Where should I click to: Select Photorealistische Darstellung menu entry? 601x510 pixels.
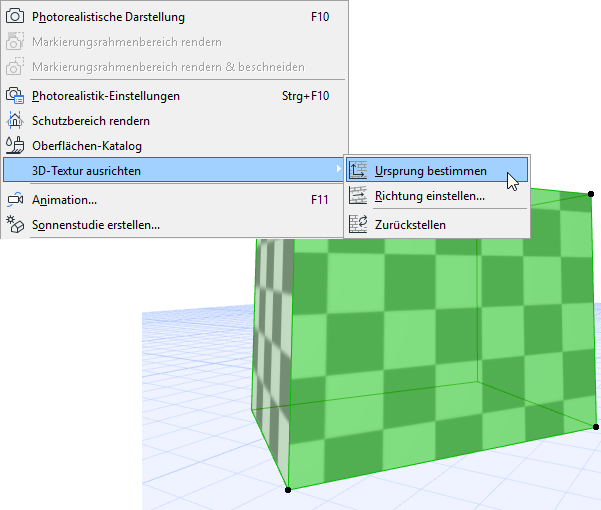point(174,17)
